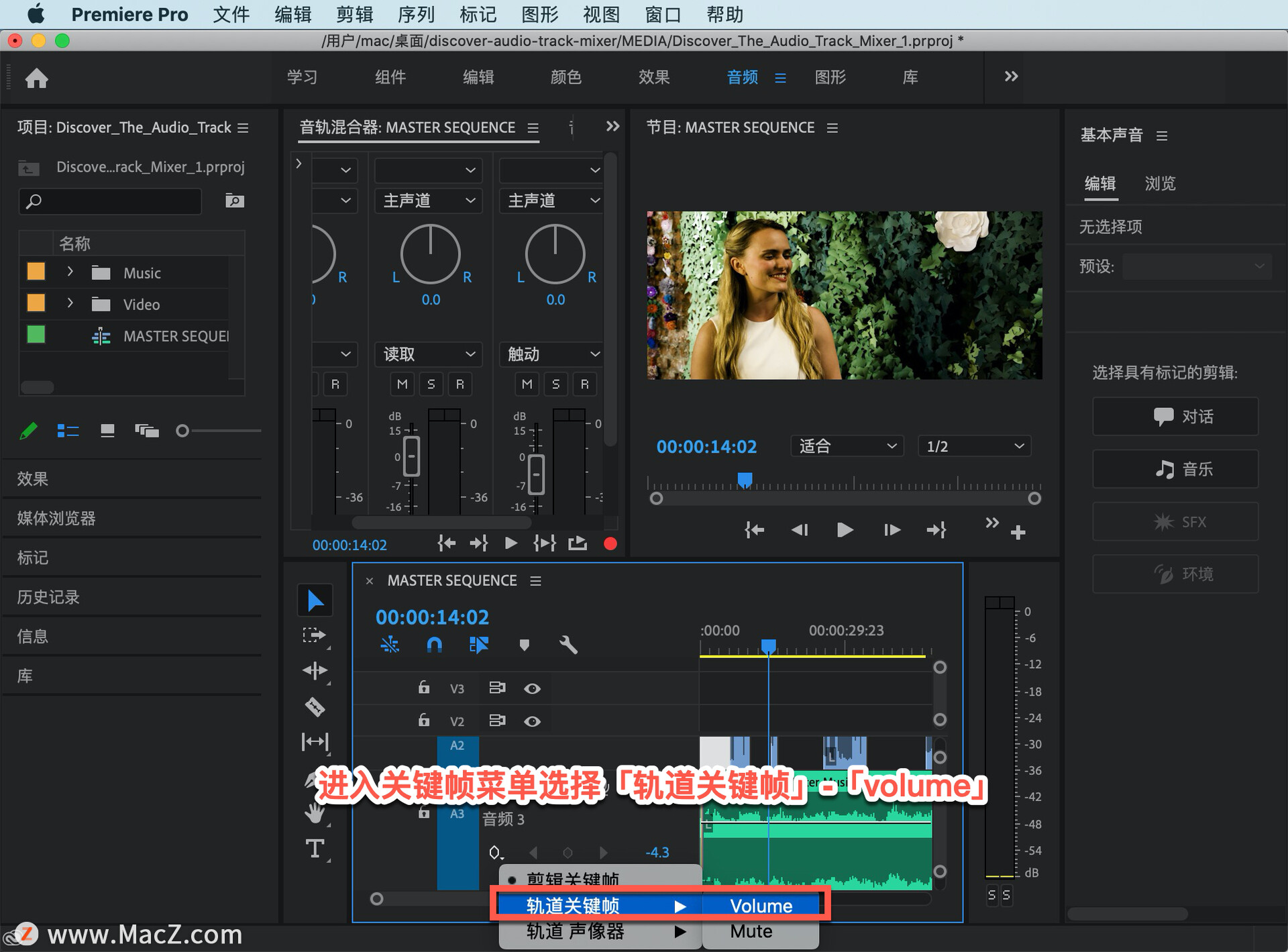Select the Razor tool in tool palette

point(315,706)
